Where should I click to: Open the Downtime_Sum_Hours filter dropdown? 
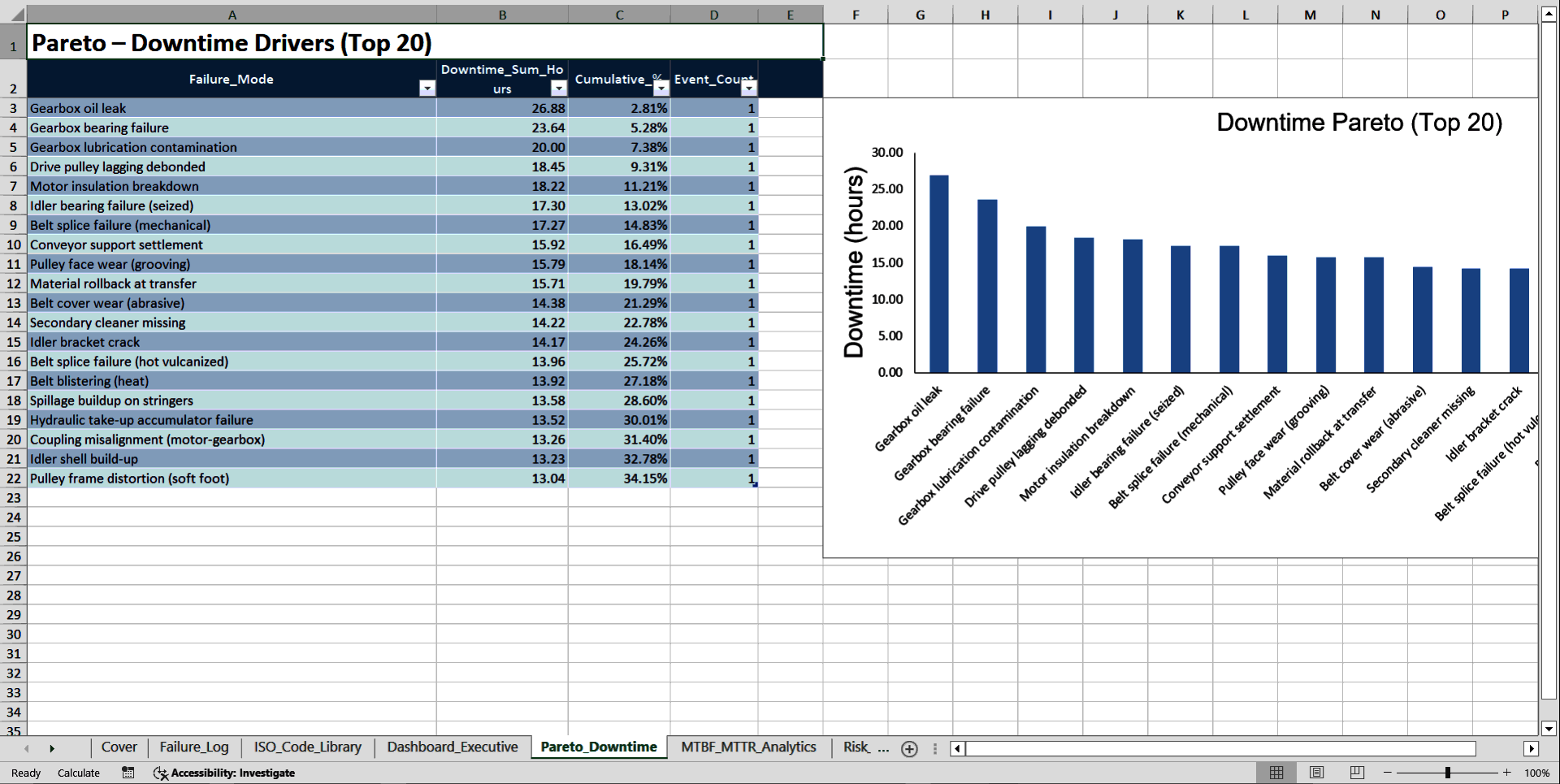pyautogui.click(x=558, y=88)
